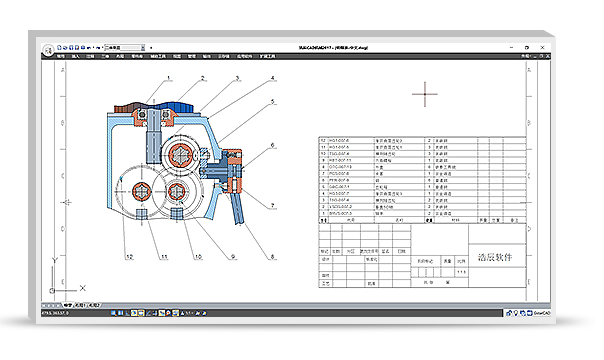Switch to the 视图 (View) ribbon tab
The image size is (604, 360).
(x=176, y=57)
